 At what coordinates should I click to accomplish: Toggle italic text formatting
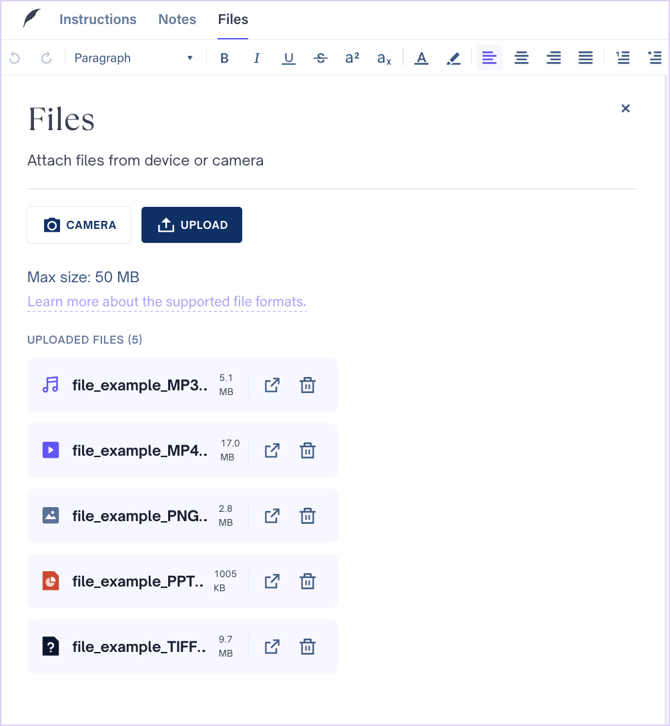click(x=256, y=58)
